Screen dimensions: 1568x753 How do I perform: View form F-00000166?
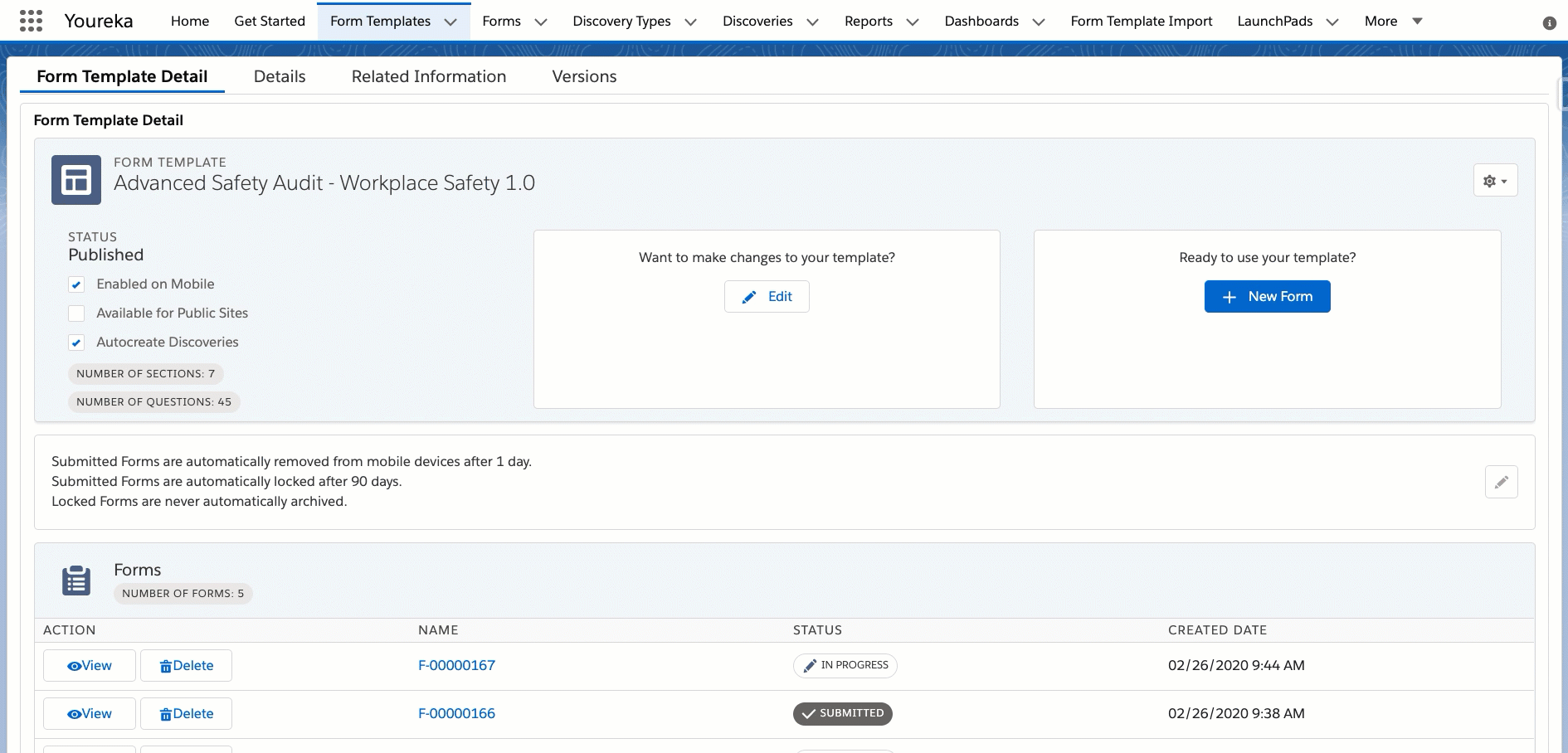tap(90, 713)
